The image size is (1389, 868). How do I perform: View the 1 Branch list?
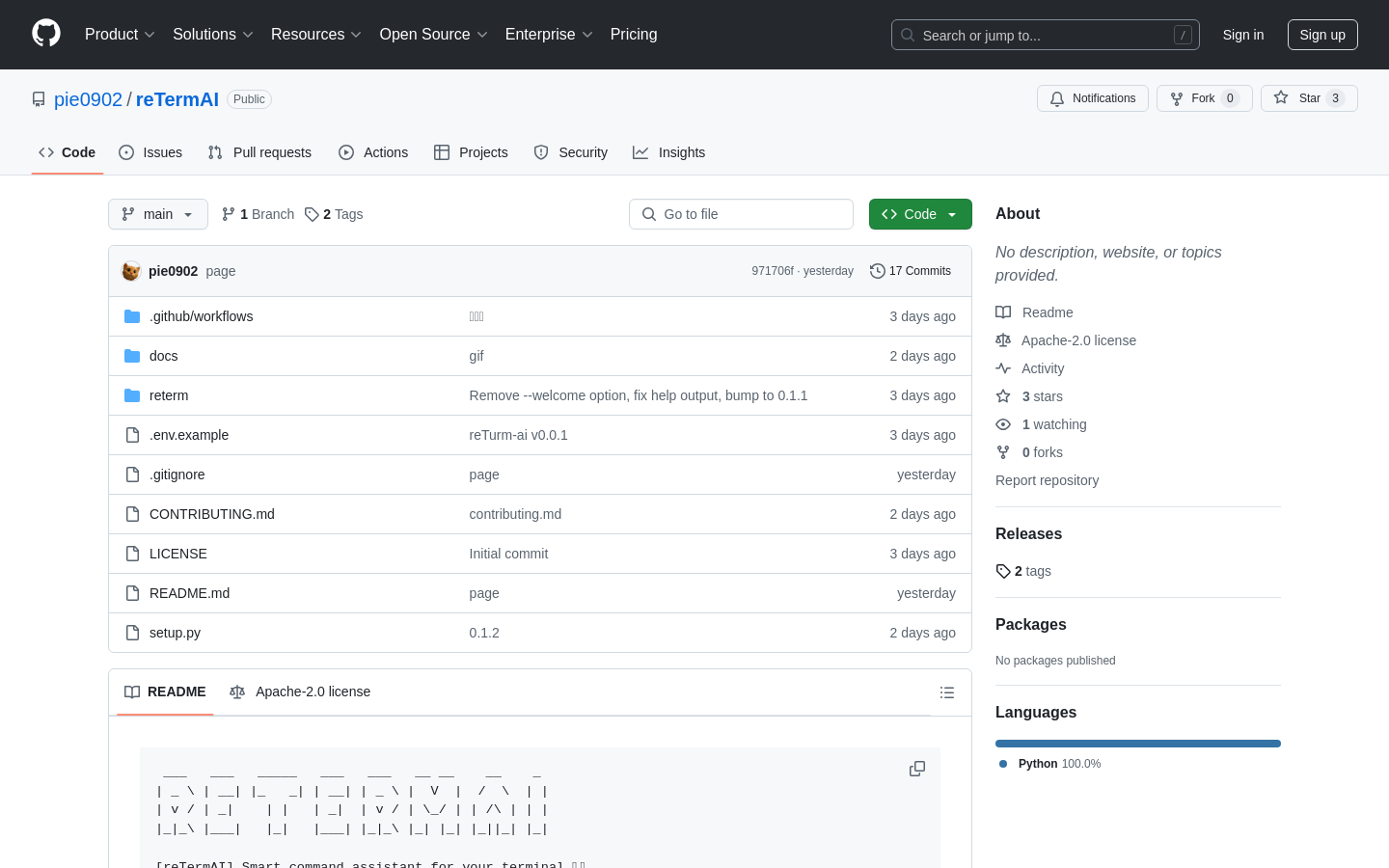tap(258, 214)
